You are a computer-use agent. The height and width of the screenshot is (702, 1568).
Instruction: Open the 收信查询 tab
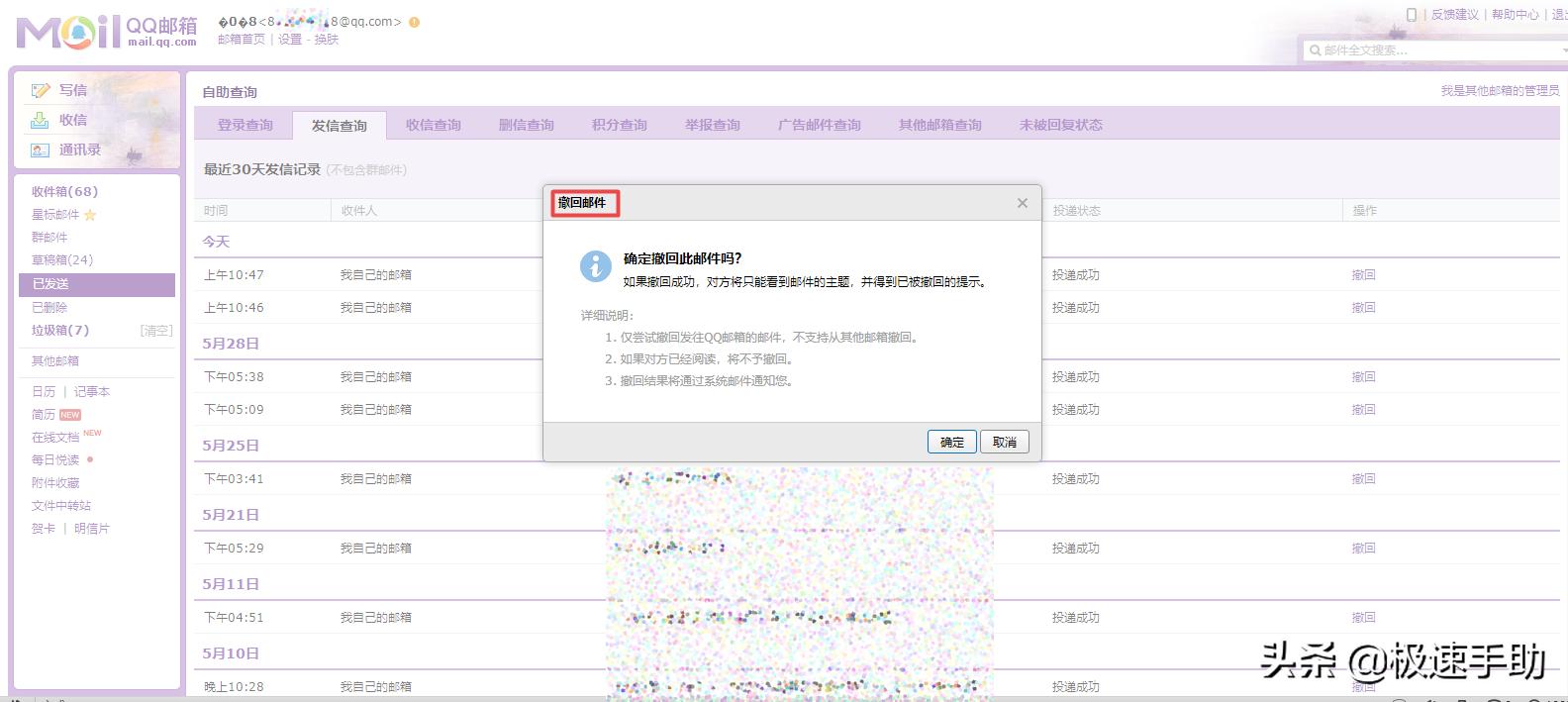pos(434,125)
